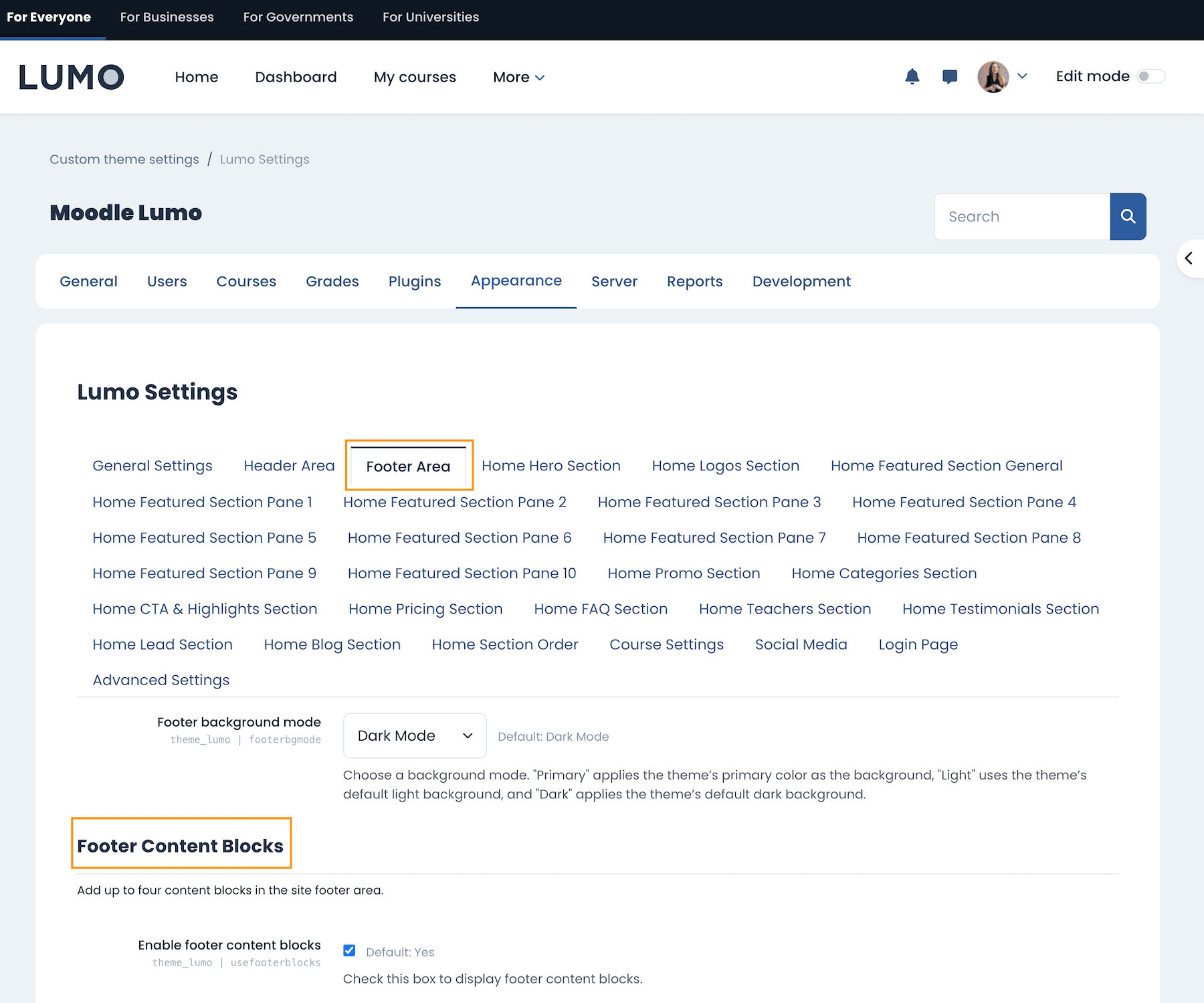The height and width of the screenshot is (1003, 1204).
Task: Click the LUMO logo
Action: pyautogui.click(x=71, y=76)
